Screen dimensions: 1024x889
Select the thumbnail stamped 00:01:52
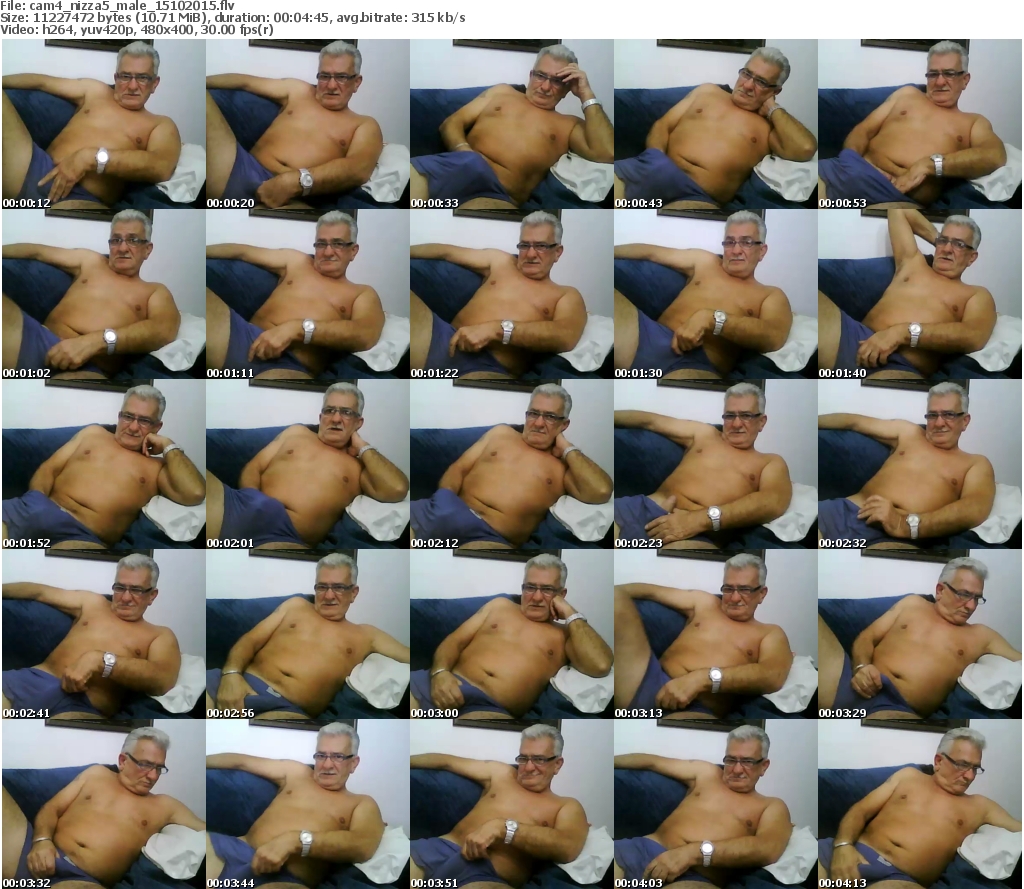[104, 464]
